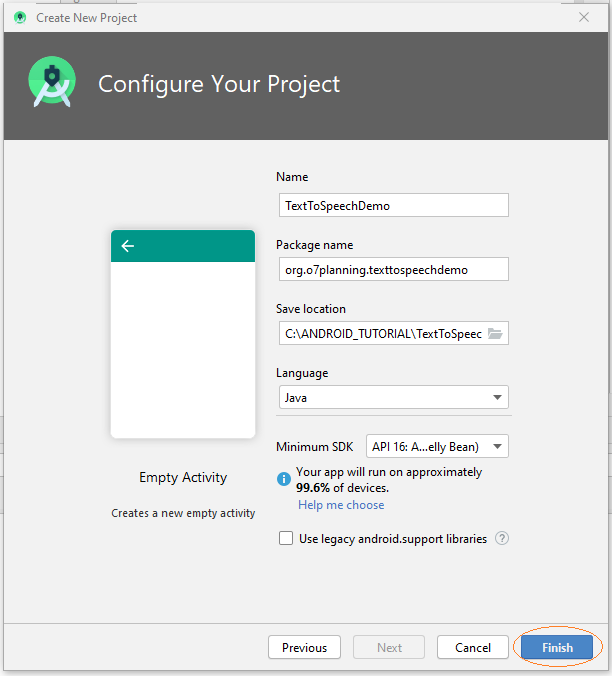Click the Finish button
The width and height of the screenshot is (612, 676).
click(557, 647)
